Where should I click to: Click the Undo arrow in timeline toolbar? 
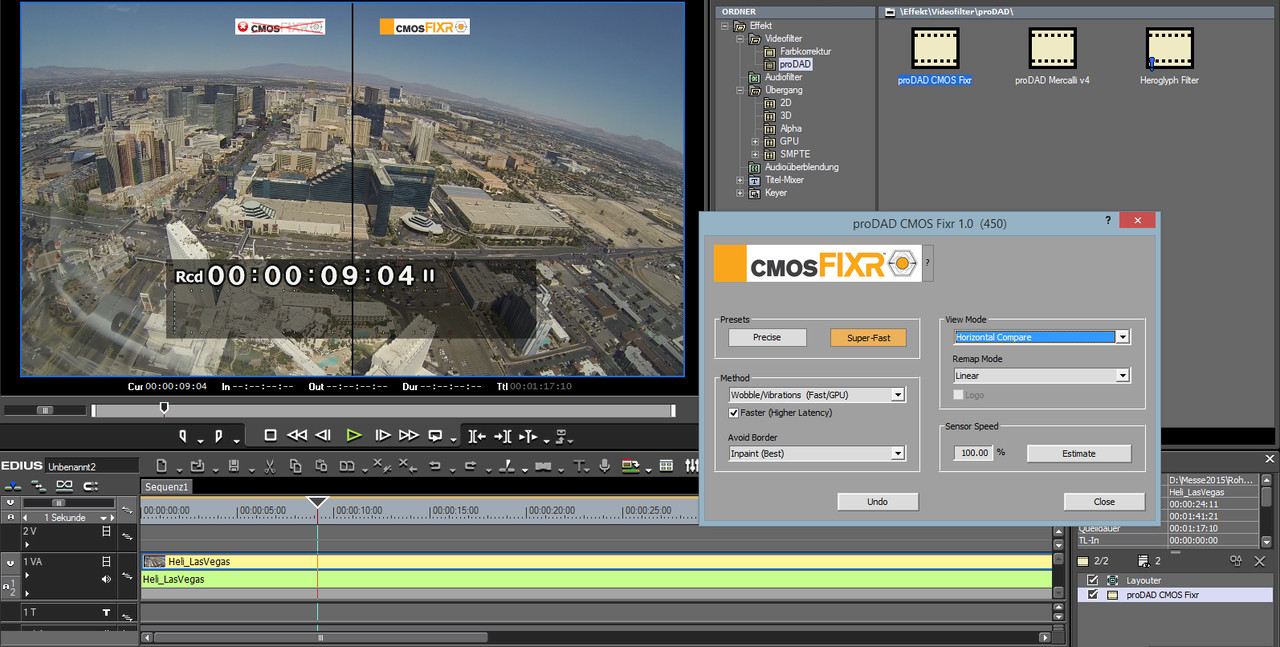pos(435,466)
